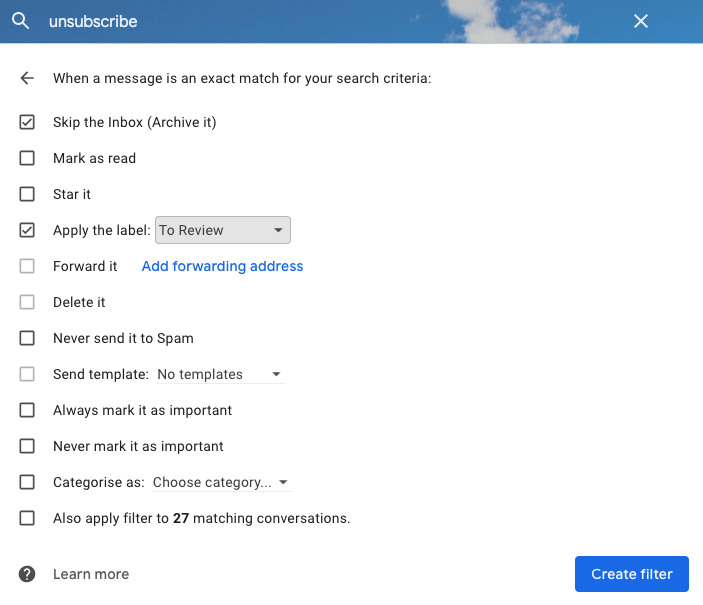Screen dimensions: 703x605
Task: Check Always mark it as important
Action: [27, 410]
